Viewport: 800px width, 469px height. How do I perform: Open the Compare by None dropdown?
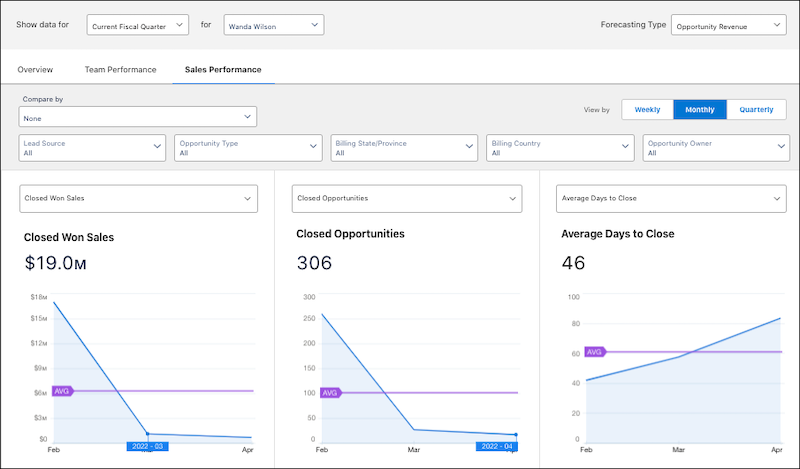pos(138,117)
